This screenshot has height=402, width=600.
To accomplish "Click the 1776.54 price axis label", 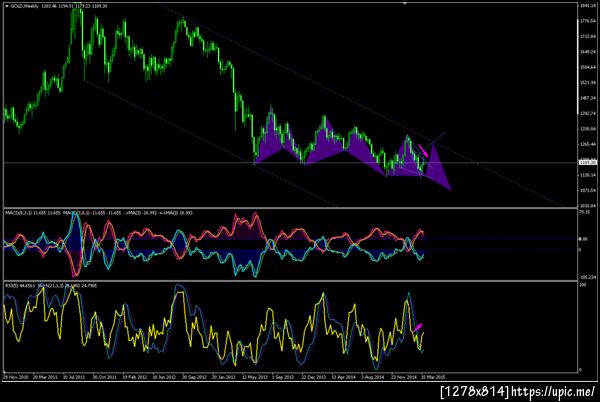I will tap(588, 21).
